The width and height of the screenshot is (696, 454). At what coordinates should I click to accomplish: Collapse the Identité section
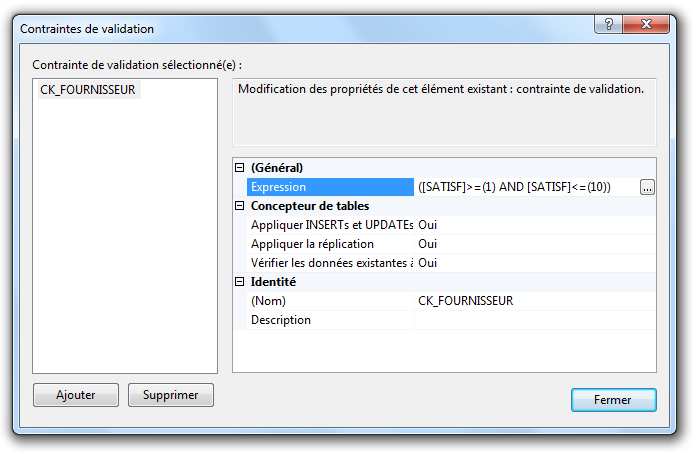coord(239,282)
